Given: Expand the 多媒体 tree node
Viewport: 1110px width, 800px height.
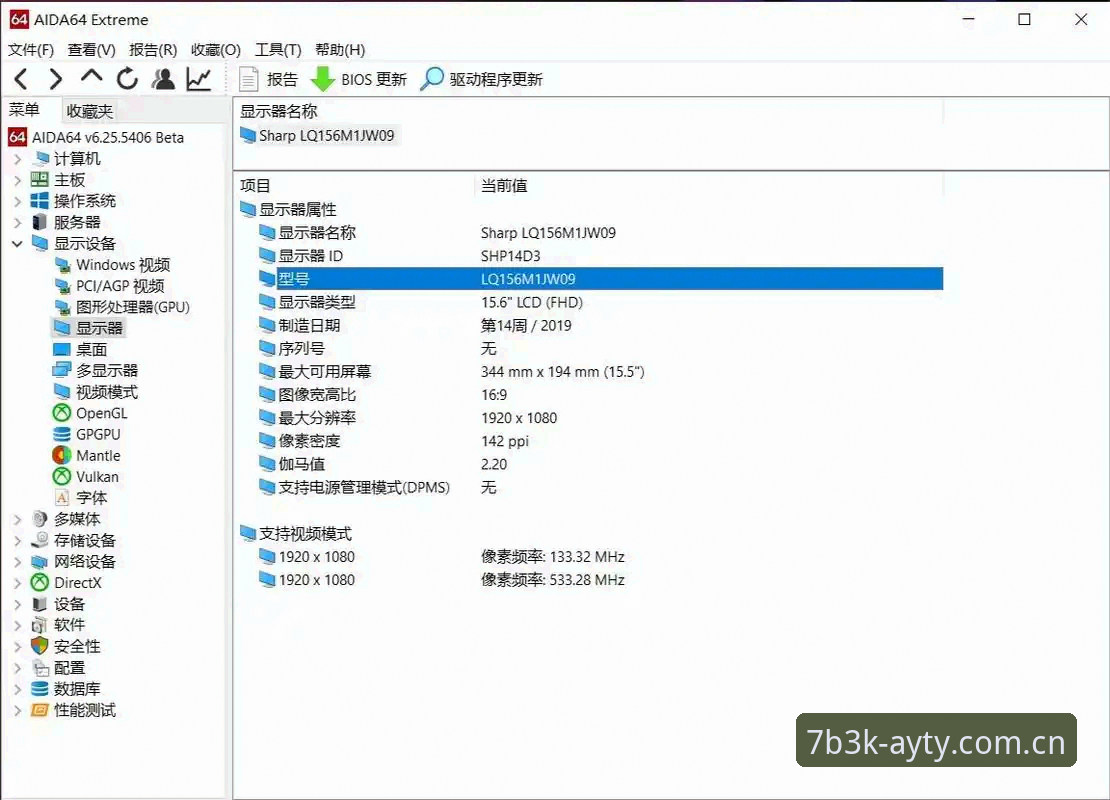Looking at the screenshot, I should point(18,520).
